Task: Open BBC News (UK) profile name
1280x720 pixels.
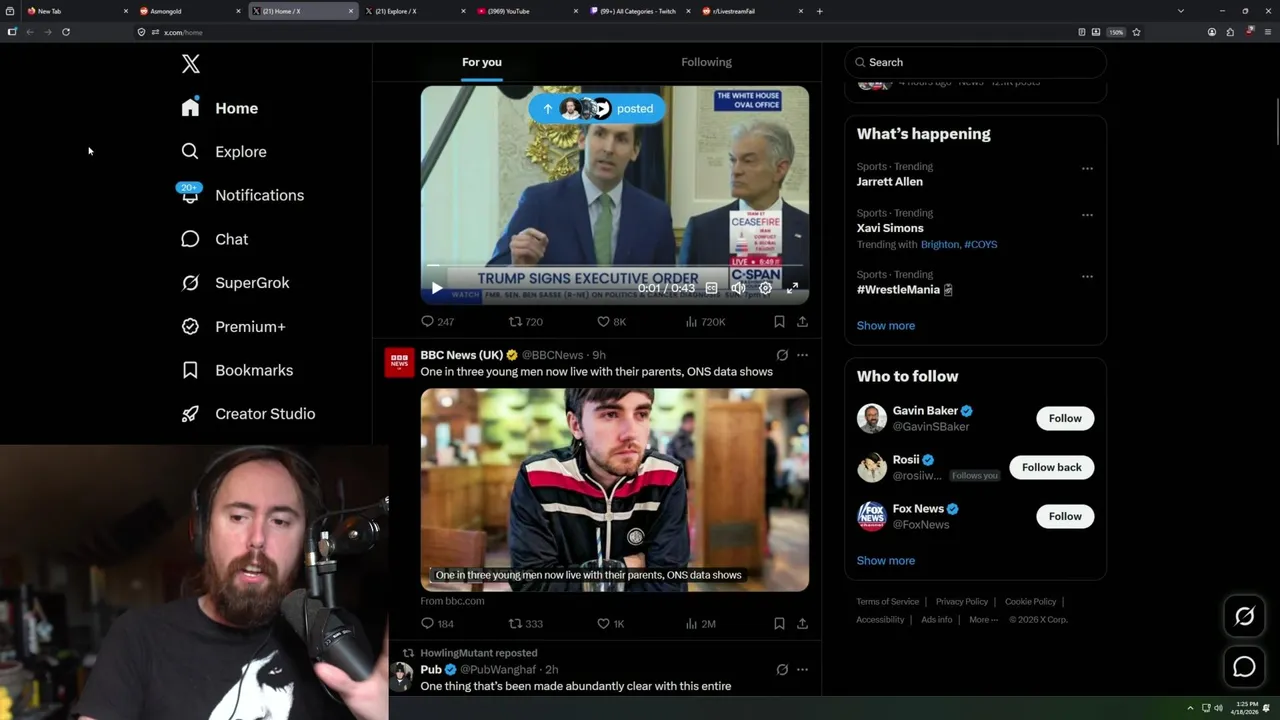Action: click(x=461, y=355)
